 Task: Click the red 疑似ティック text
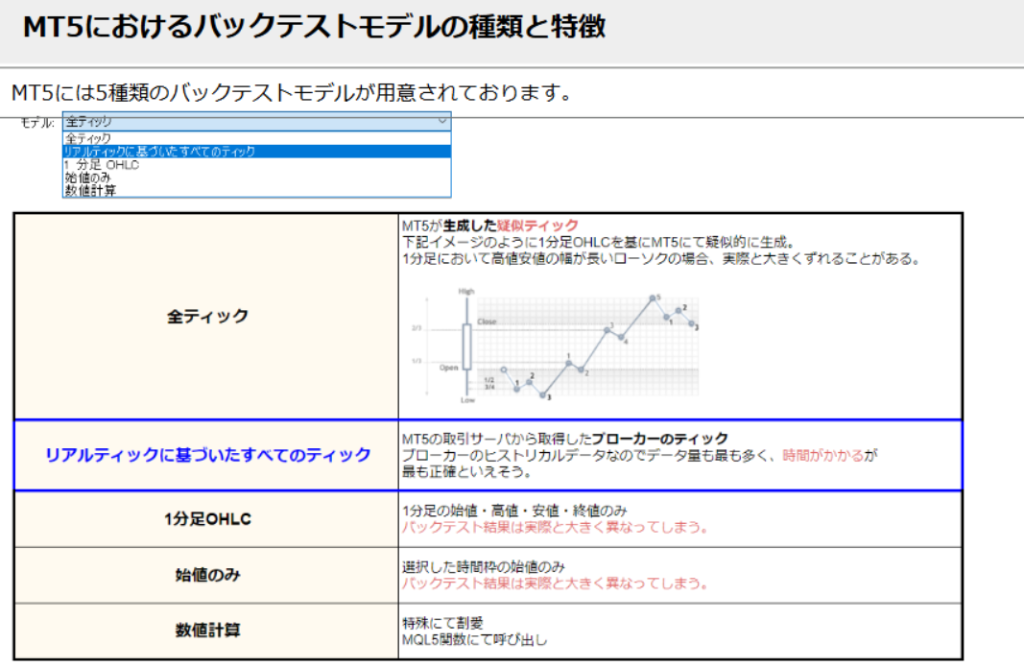537,226
